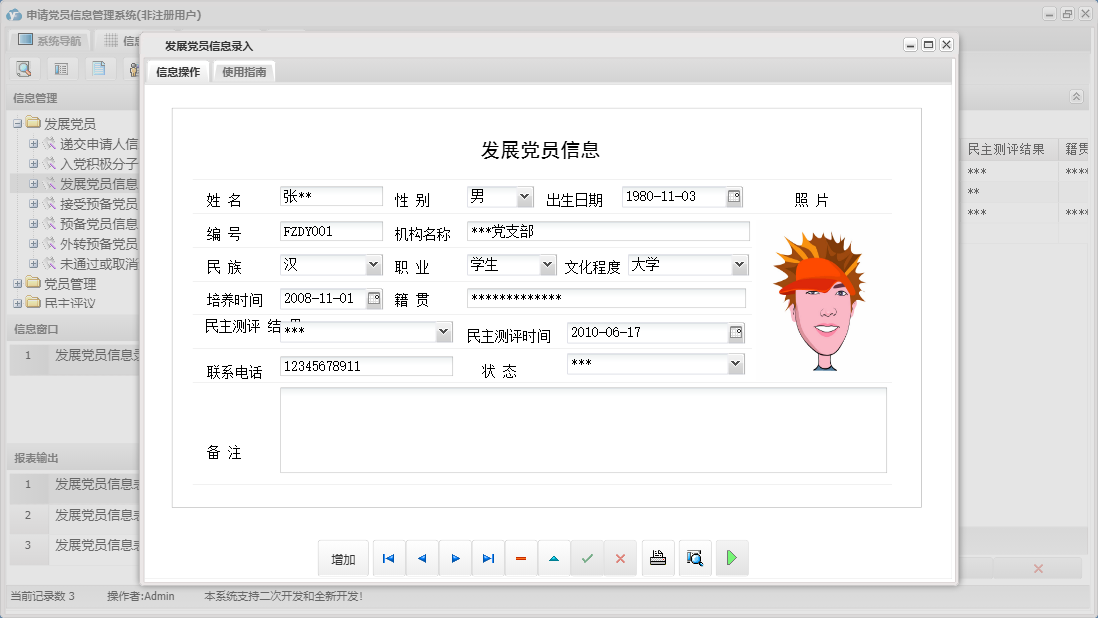Select the blue edit triangle icon
This screenshot has height=618, width=1098.
[554, 558]
